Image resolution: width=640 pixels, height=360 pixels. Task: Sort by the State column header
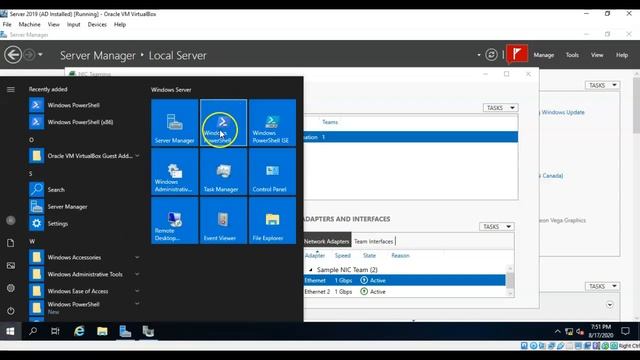369,256
